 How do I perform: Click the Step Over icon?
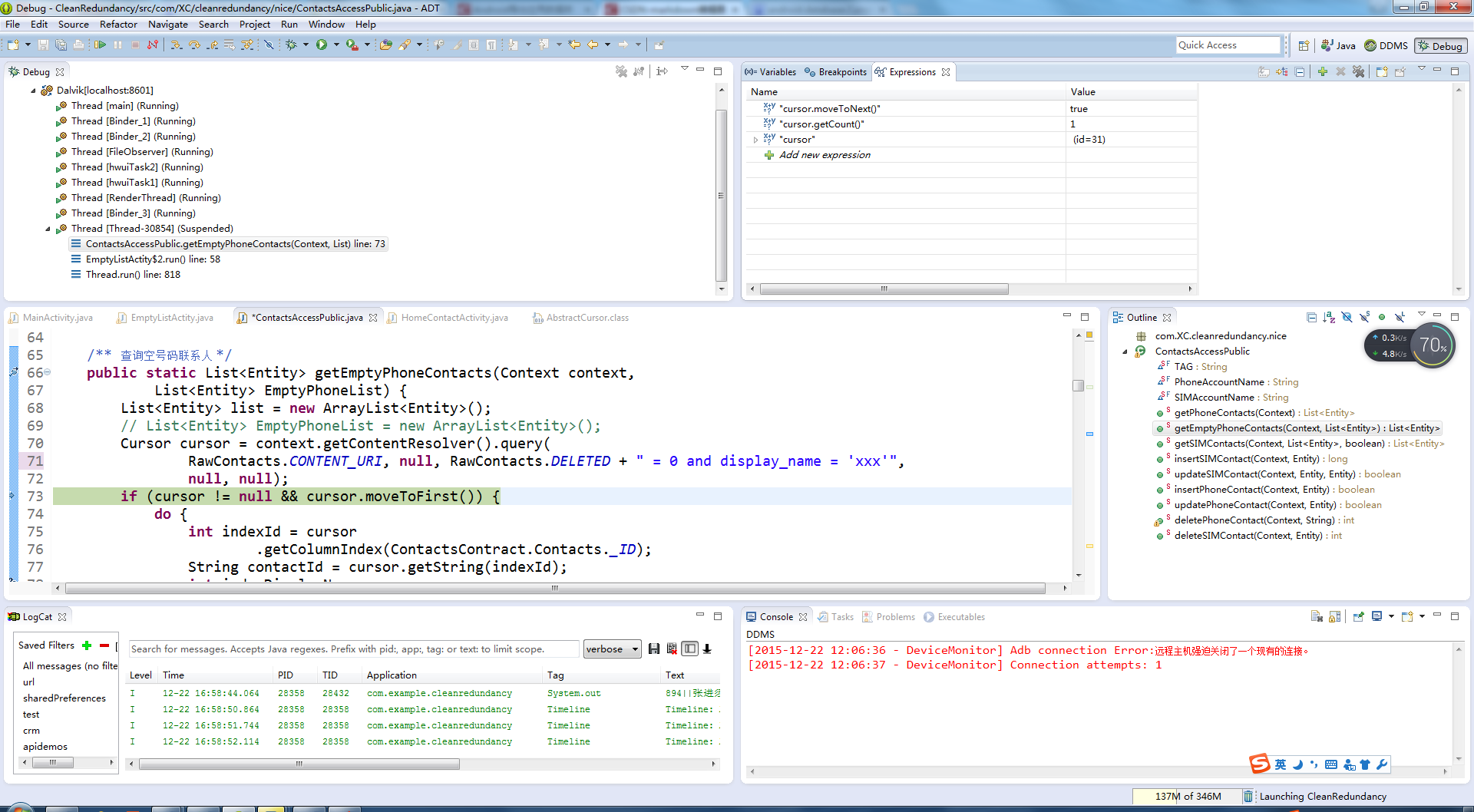194,45
